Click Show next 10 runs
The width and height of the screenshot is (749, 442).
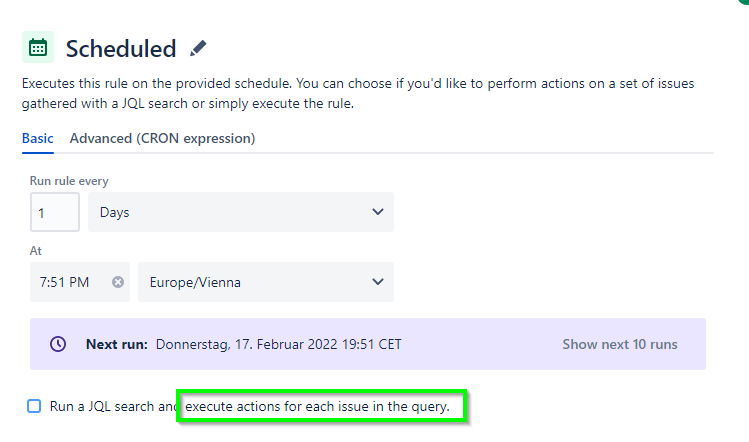[619, 344]
